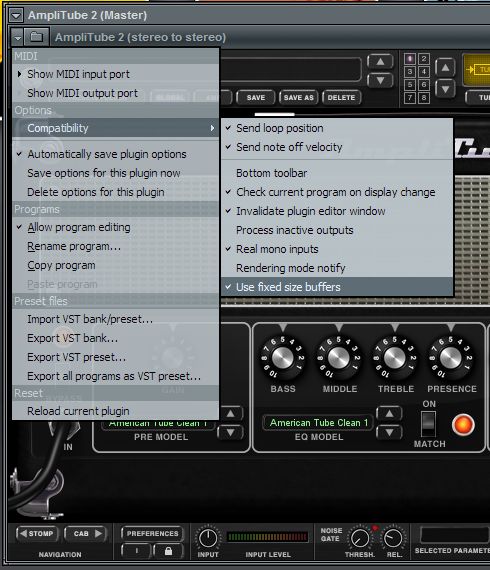This screenshot has width=490, height=570.
Task: Toggle Use fixed size buffers
Action: (x=337, y=287)
